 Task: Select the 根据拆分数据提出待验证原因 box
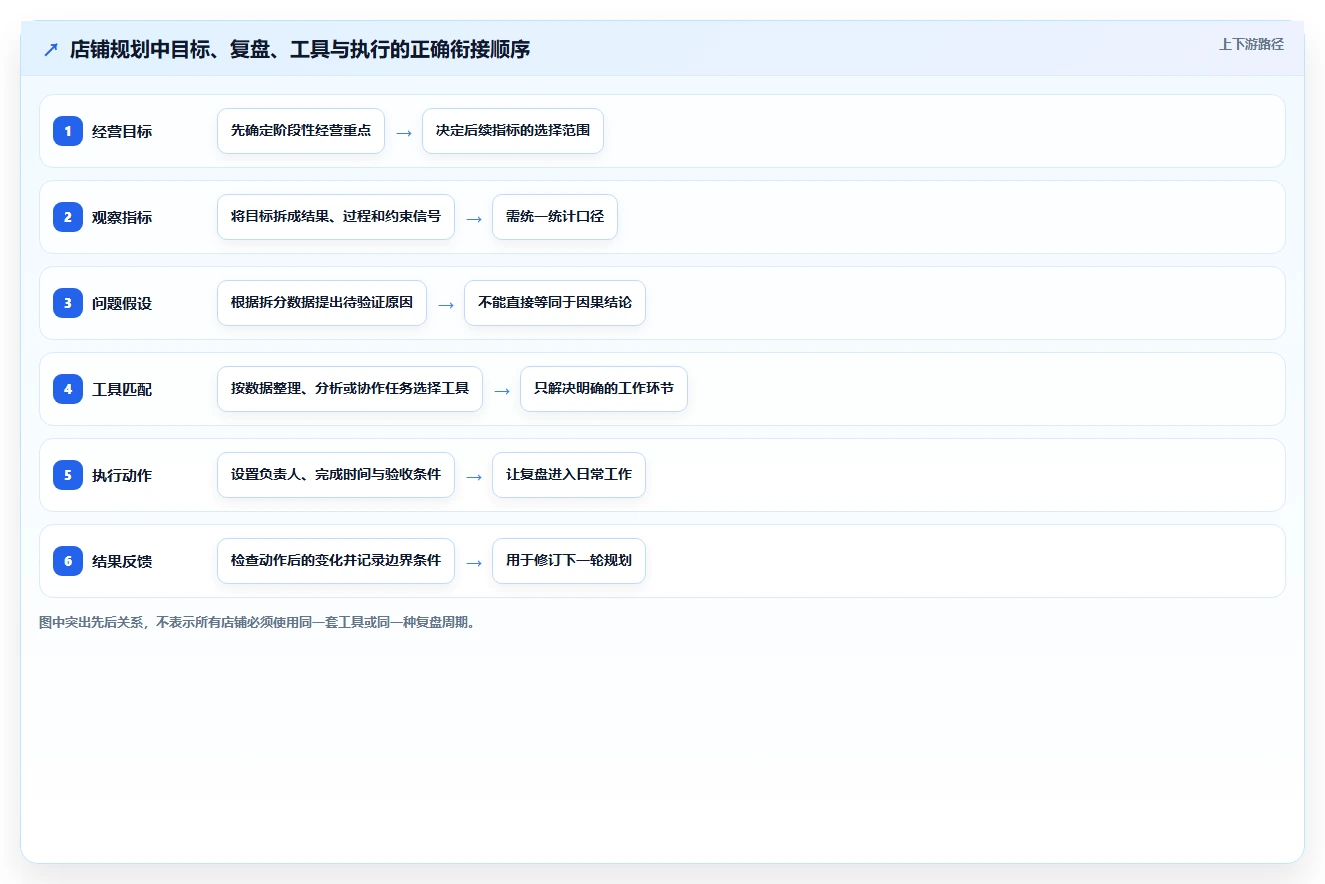point(322,303)
